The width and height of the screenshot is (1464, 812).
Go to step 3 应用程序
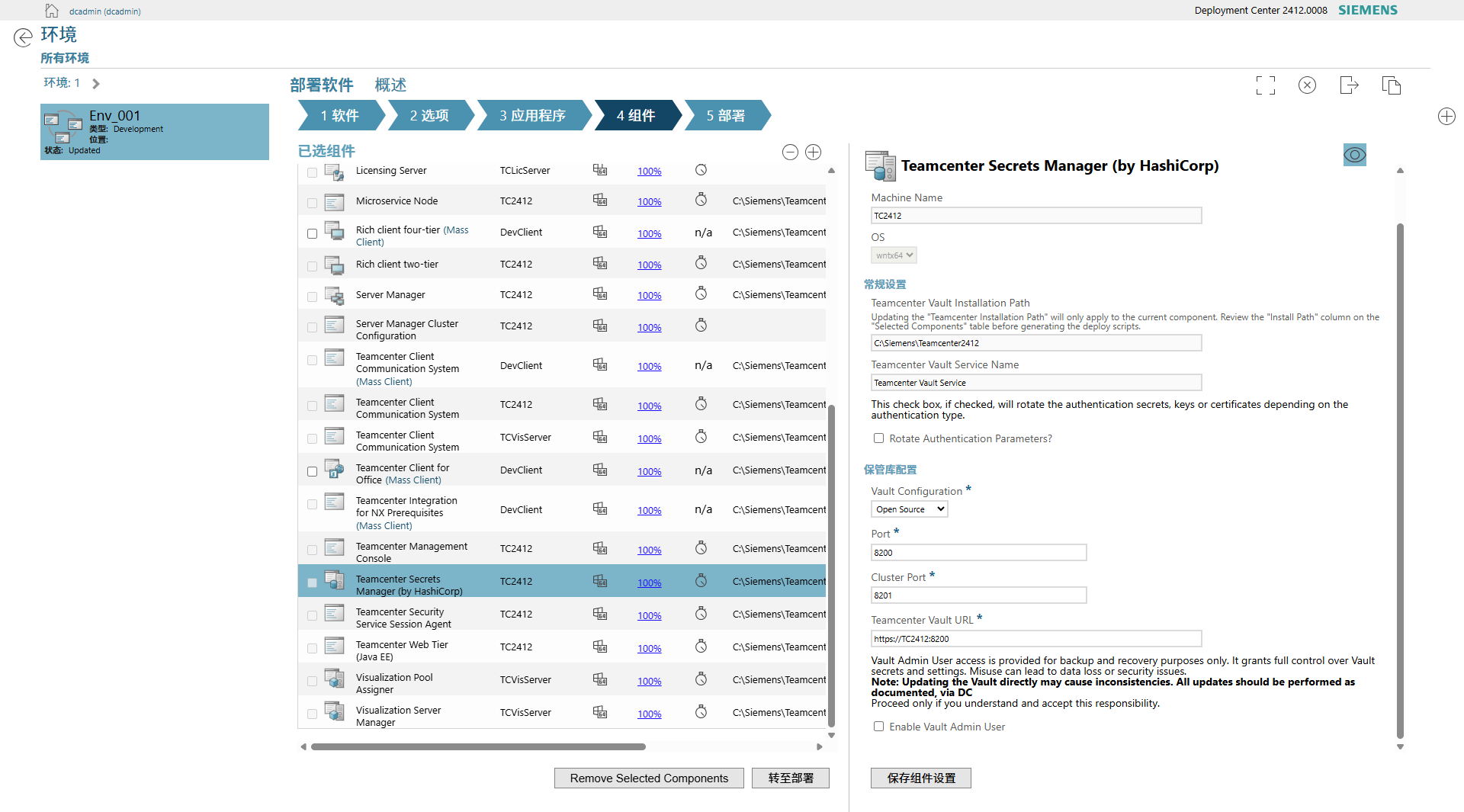[x=532, y=116]
